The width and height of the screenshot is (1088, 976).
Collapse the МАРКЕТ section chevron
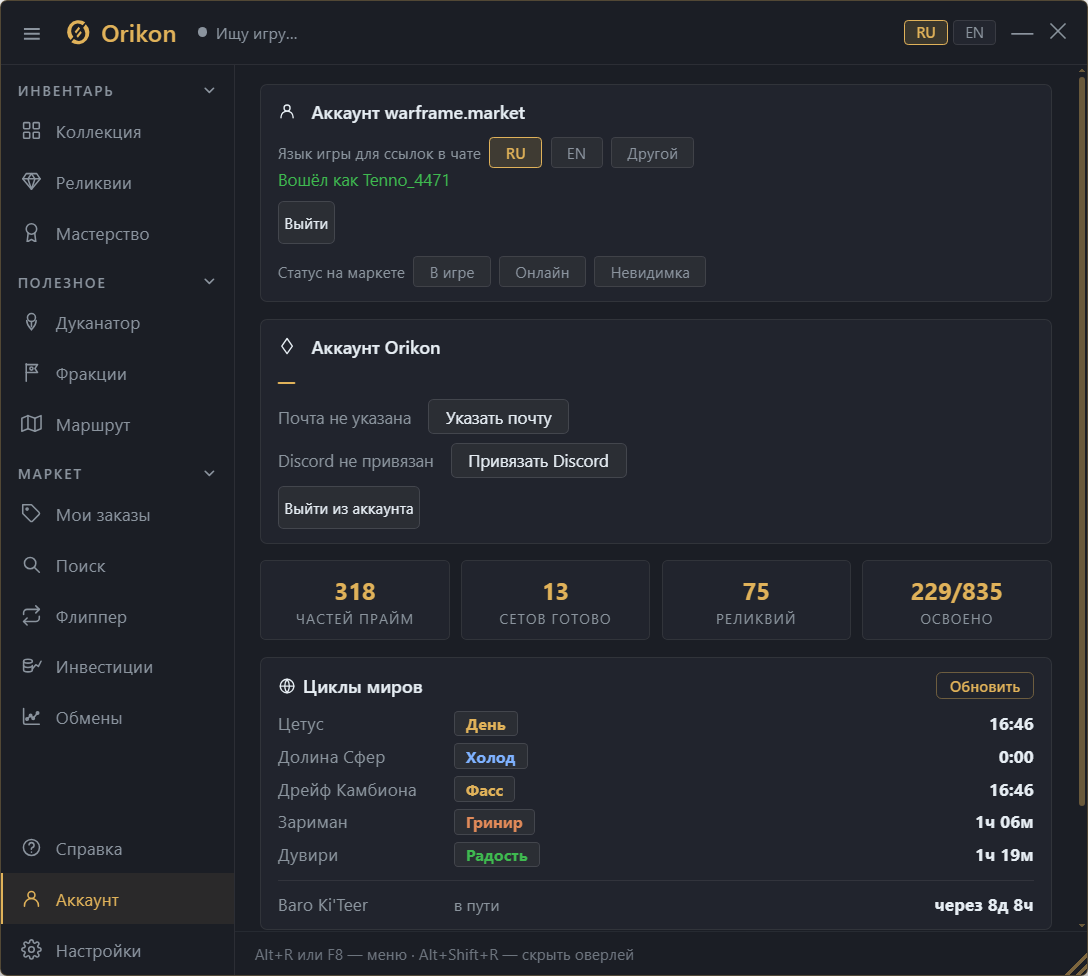point(210,474)
